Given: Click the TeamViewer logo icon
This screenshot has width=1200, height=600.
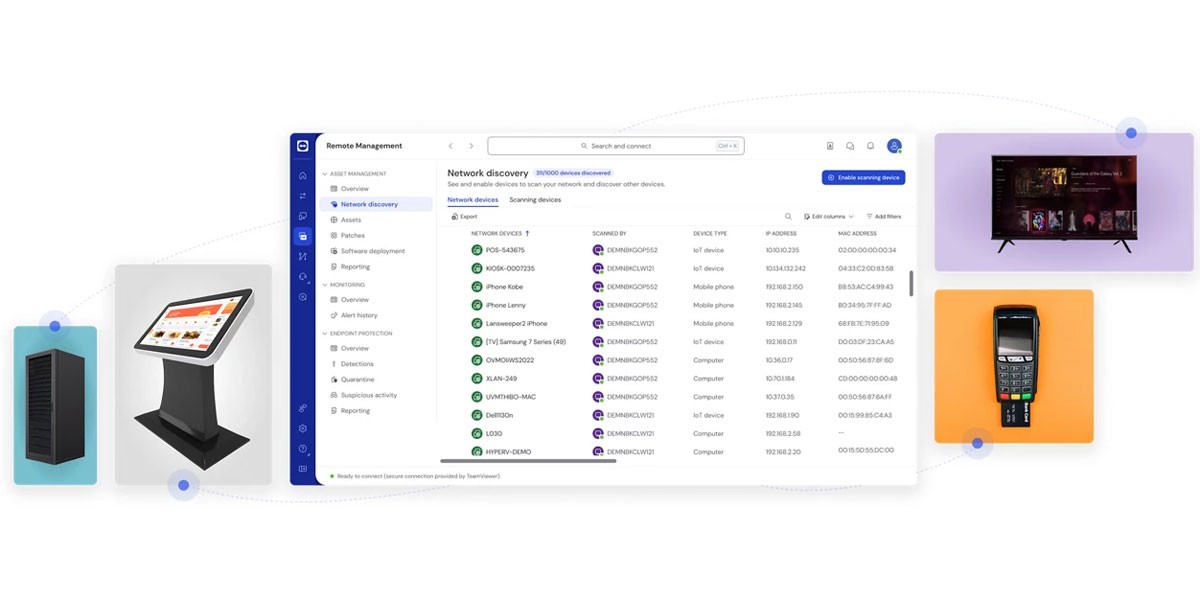Looking at the screenshot, I should point(303,146).
